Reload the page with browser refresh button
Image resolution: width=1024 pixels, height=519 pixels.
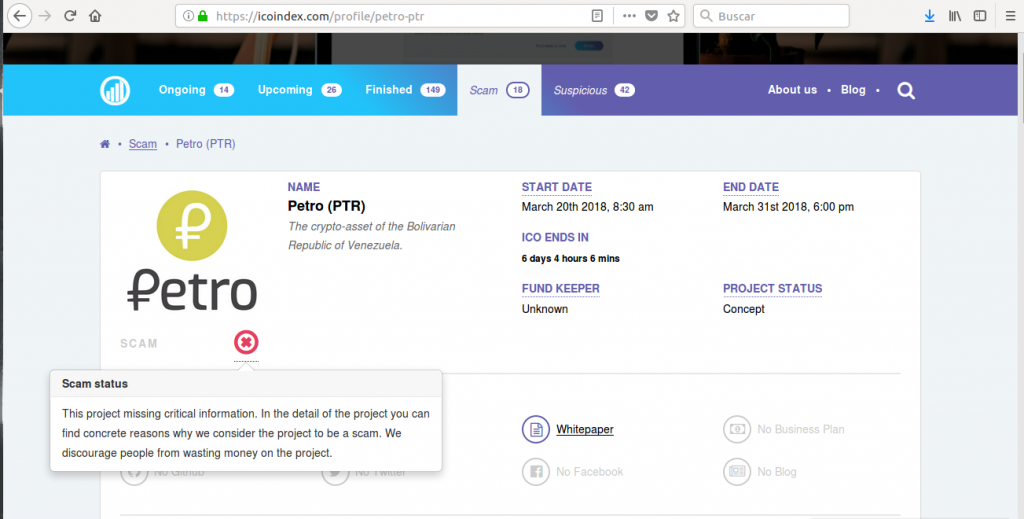click(x=70, y=16)
